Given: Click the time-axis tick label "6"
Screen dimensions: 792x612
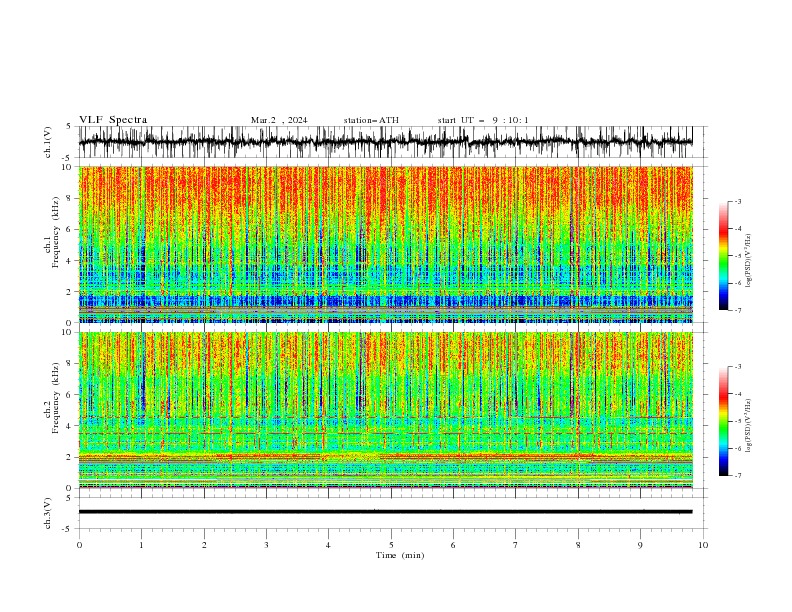Looking at the screenshot, I should pyautogui.click(x=453, y=545).
